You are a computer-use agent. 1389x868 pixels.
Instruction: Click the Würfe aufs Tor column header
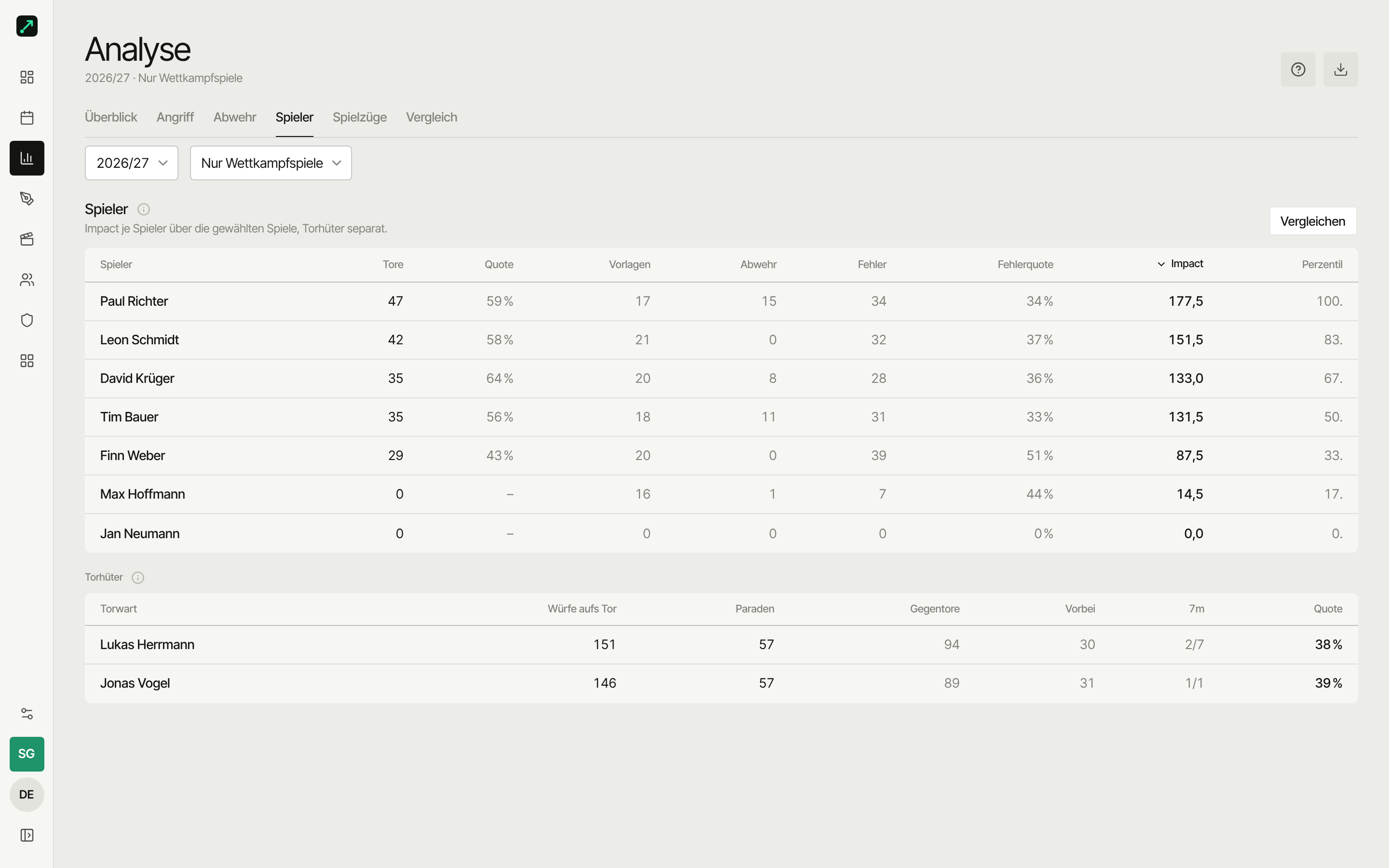point(582,609)
